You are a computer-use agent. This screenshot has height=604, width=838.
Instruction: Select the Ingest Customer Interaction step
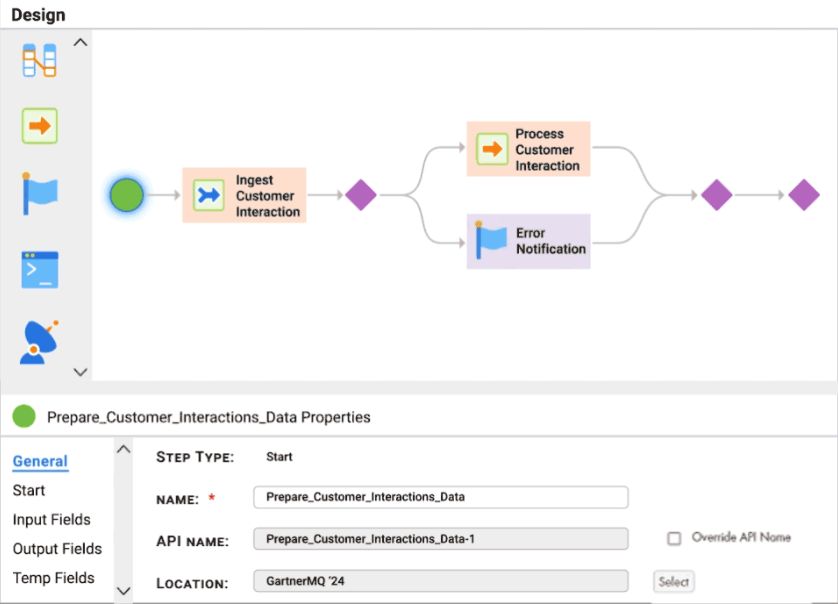244,195
